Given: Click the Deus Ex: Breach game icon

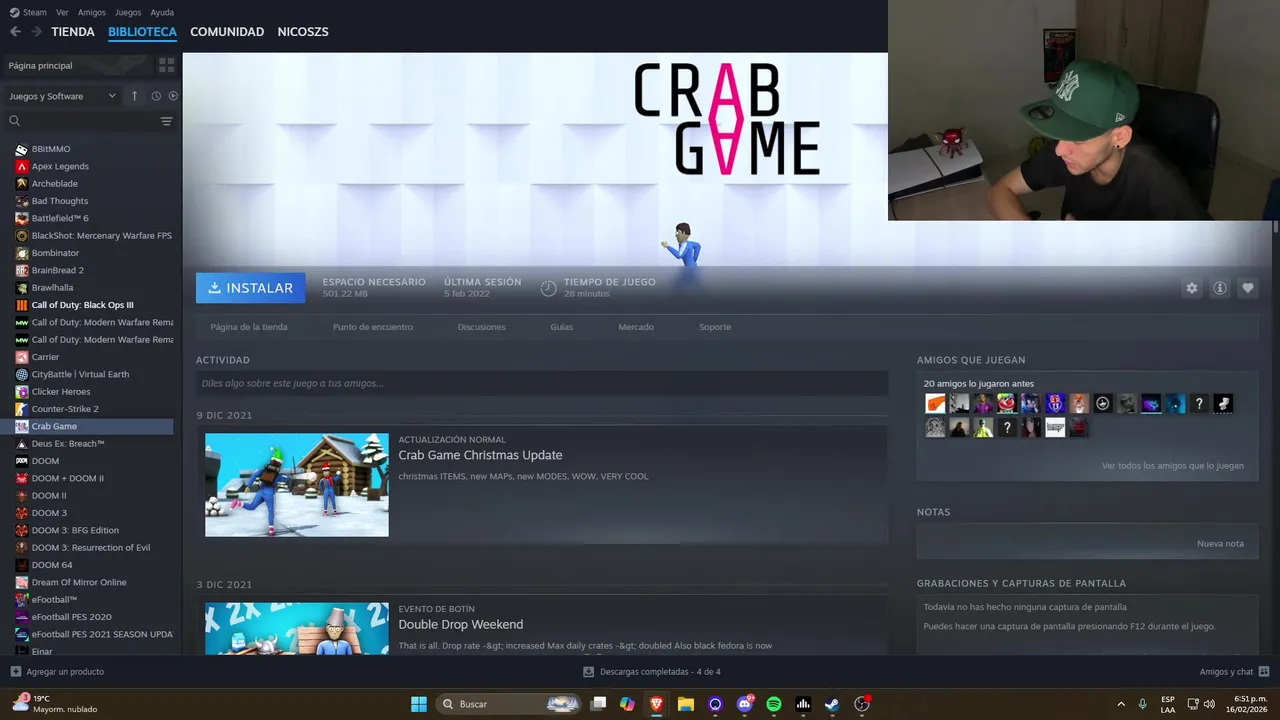Looking at the screenshot, I should coord(22,444).
